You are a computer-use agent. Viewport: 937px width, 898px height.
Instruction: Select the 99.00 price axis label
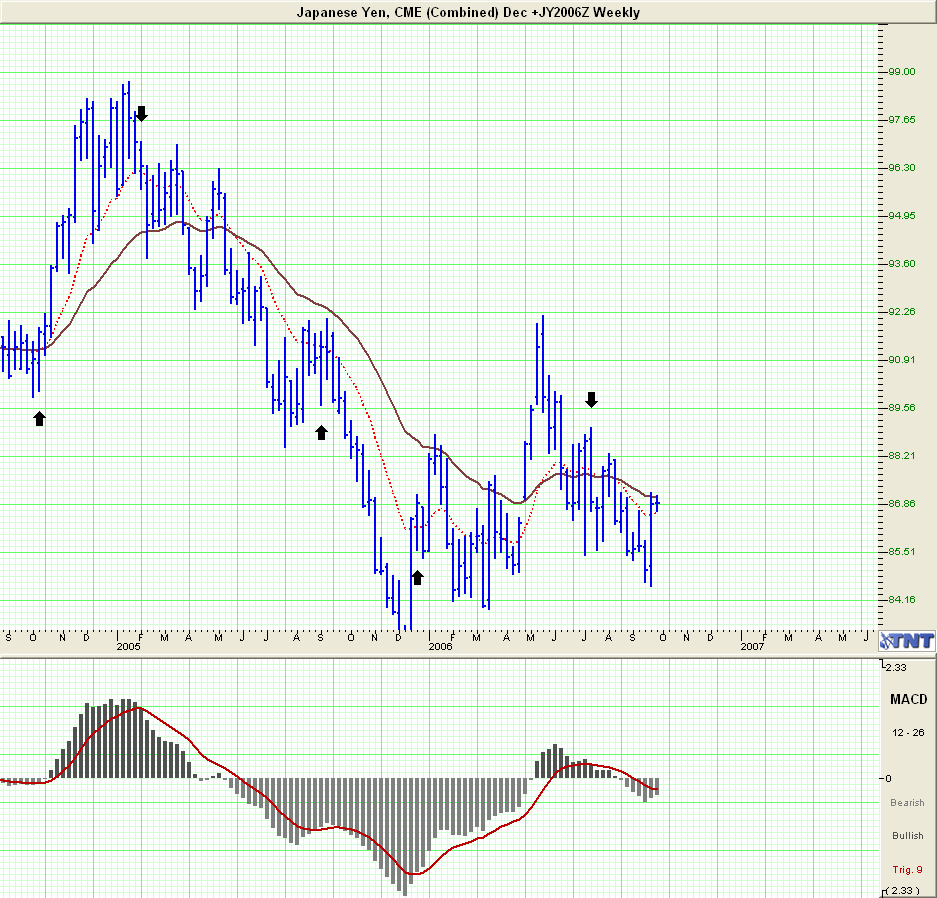902,72
